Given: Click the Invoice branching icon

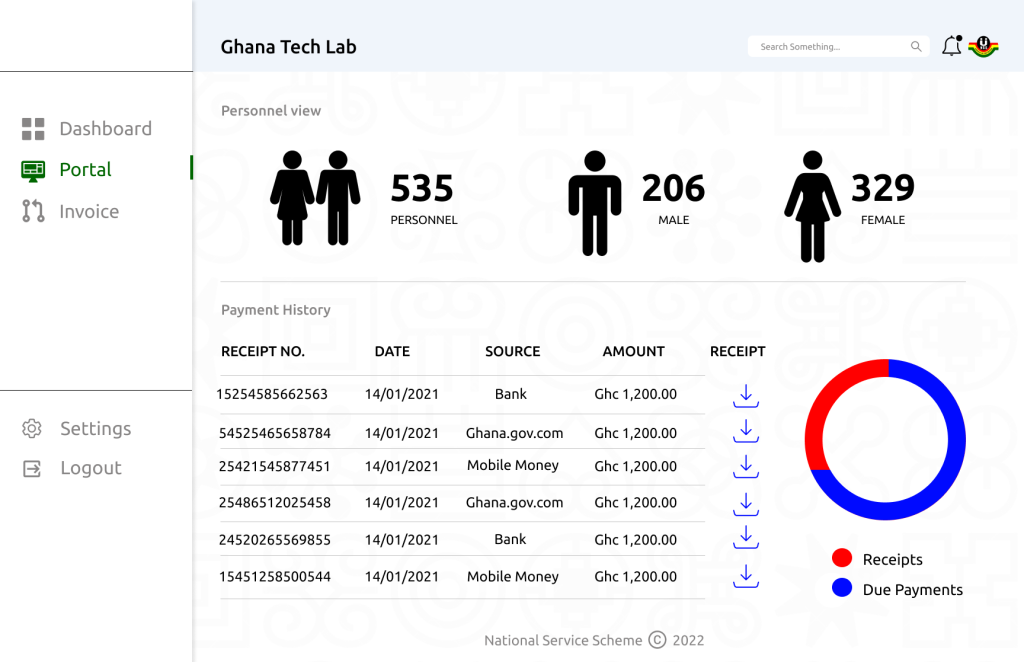Looking at the screenshot, I should [33, 211].
